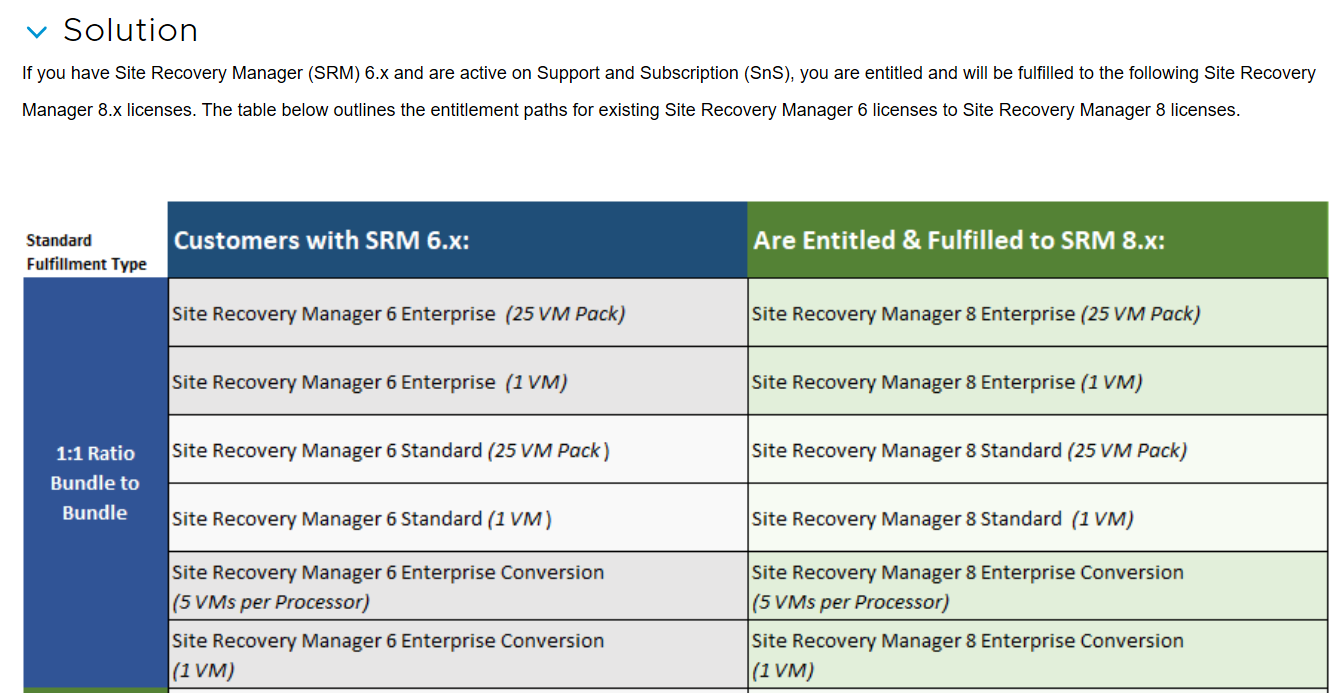This screenshot has height=693, width=1340.
Task: Select the 'Standard Fulfillment Type' label
Action: click(x=87, y=252)
